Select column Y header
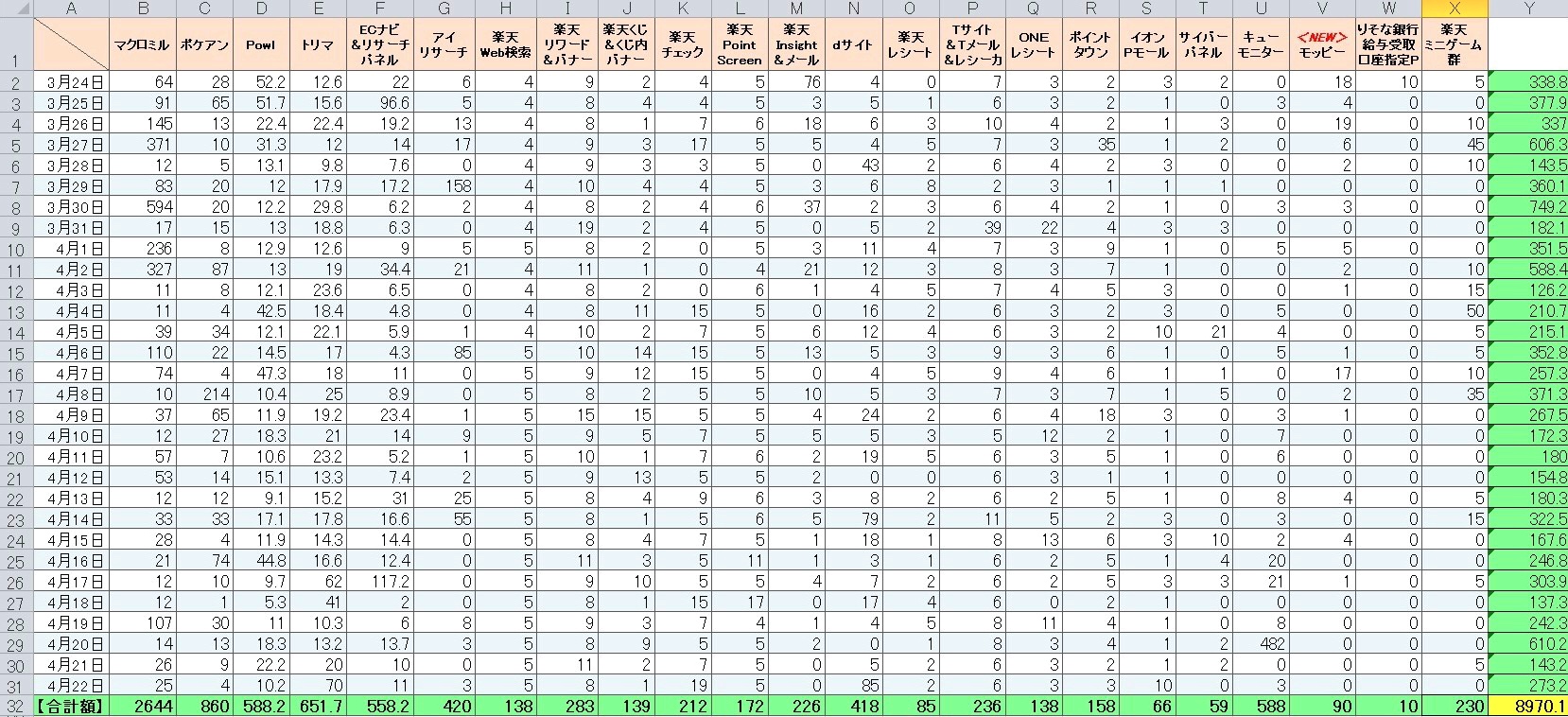Image resolution: width=1568 pixels, height=717 pixels. tap(1527, 9)
